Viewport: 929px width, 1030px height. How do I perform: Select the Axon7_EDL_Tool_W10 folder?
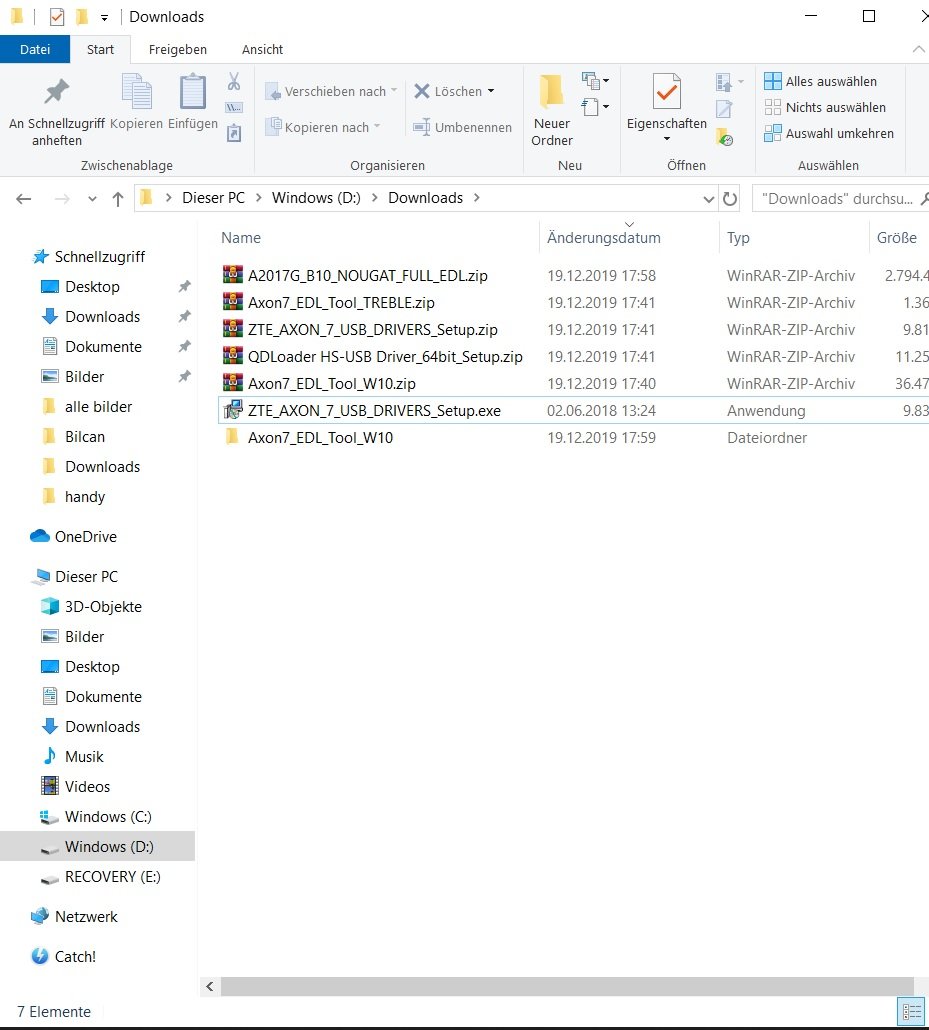coord(320,437)
